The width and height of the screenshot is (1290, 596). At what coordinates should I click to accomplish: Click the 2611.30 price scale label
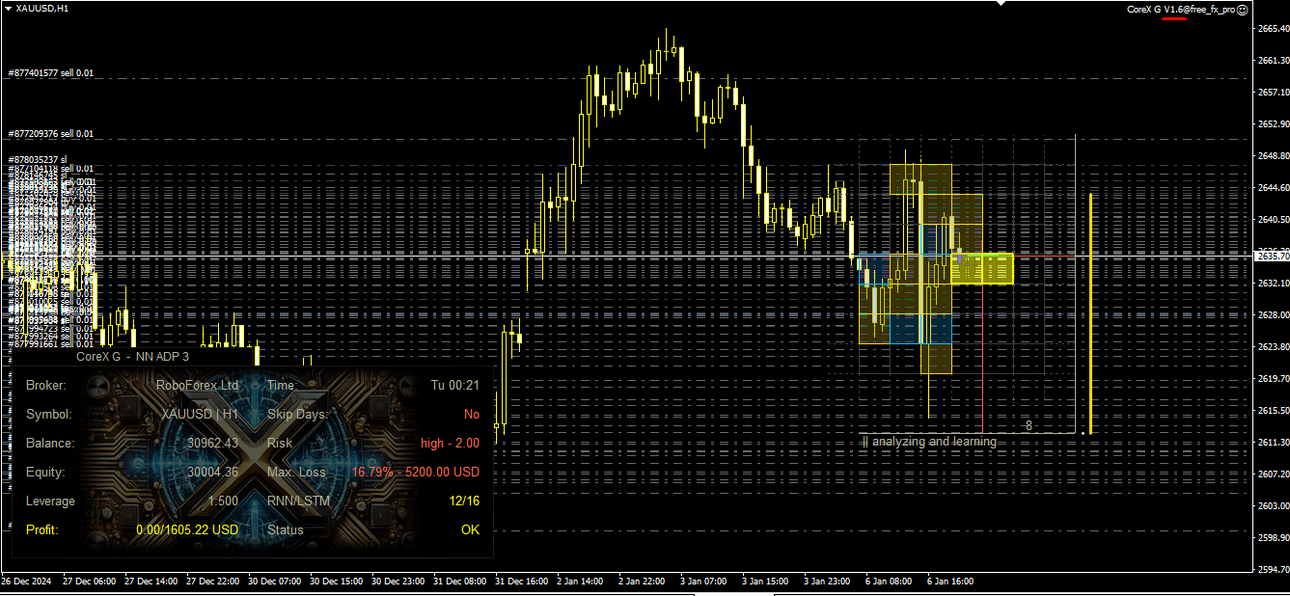tap(1271, 442)
